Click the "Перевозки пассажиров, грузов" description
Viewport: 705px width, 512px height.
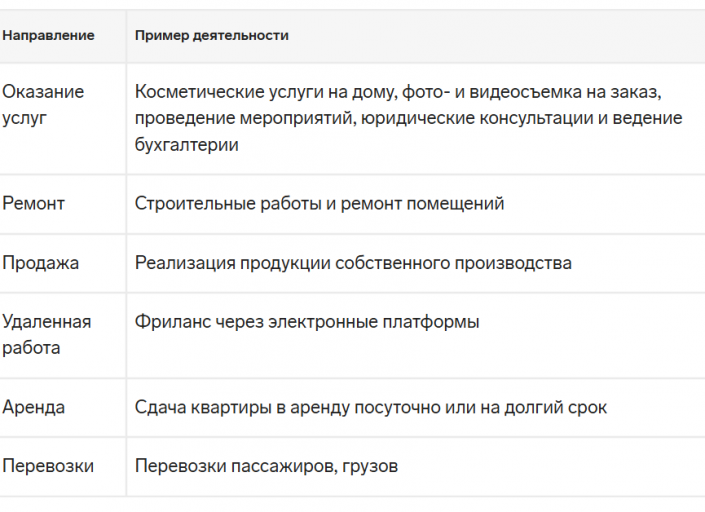[x=266, y=466]
